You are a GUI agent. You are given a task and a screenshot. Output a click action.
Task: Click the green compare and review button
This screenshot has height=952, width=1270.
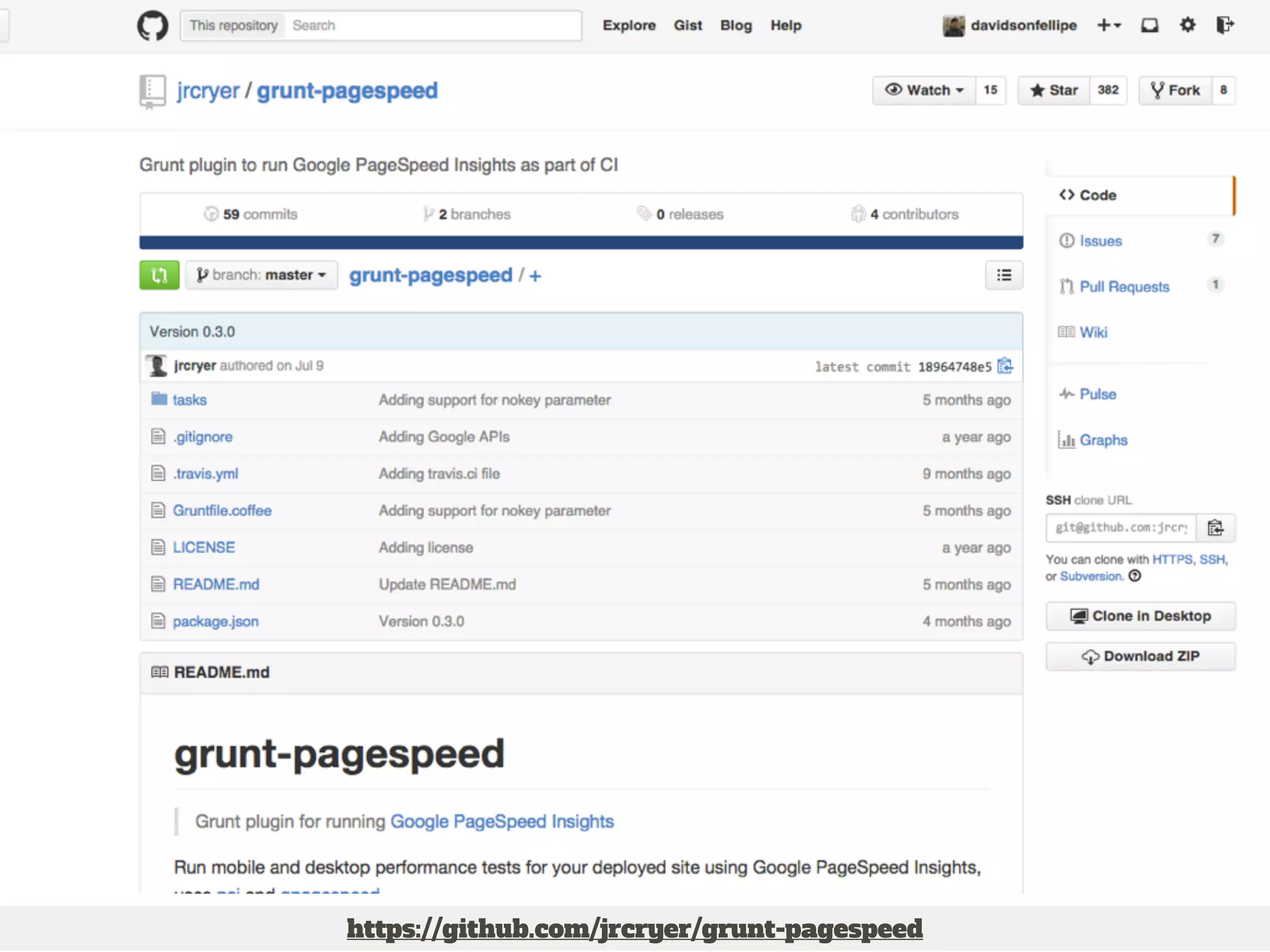[159, 275]
